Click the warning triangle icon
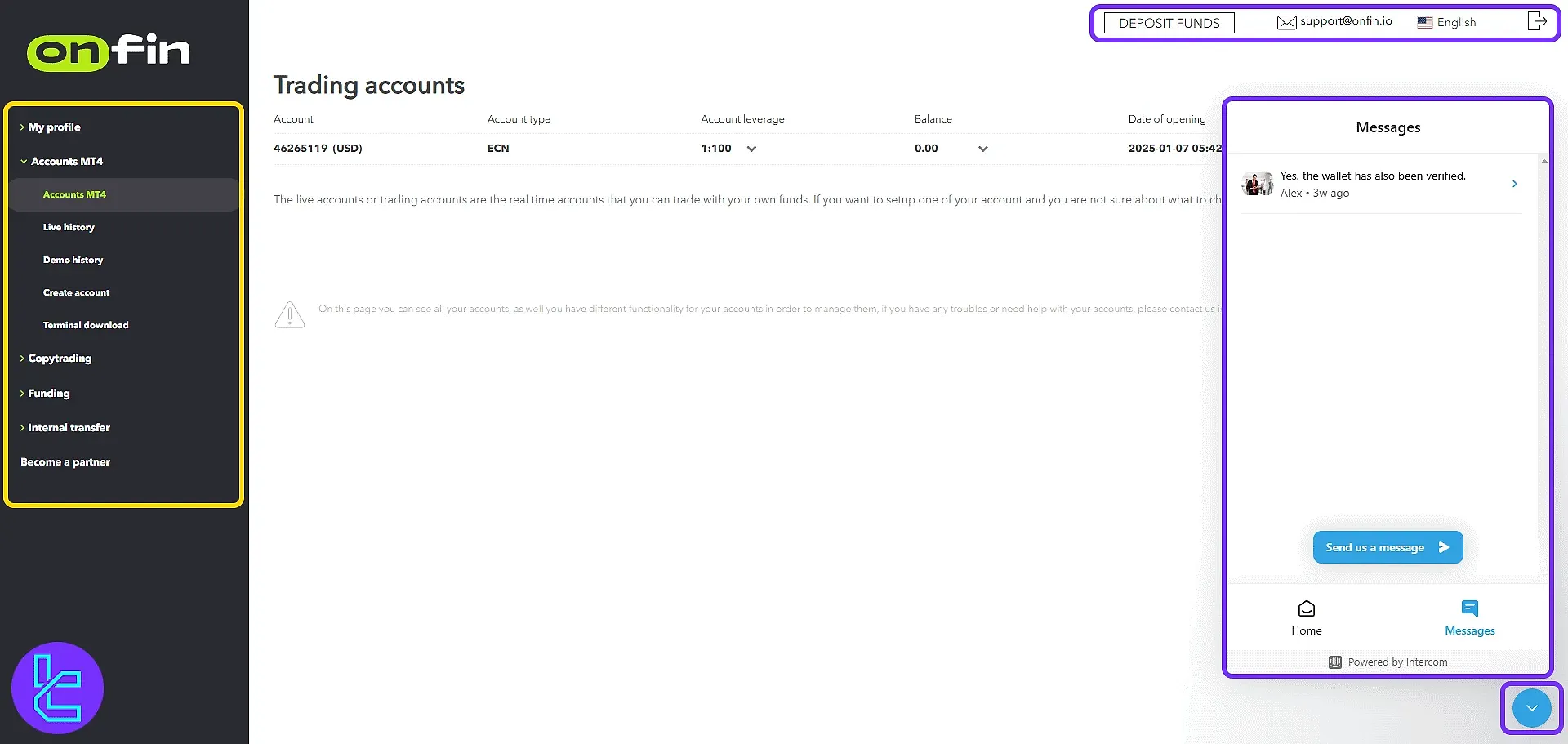The image size is (1568, 744). click(290, 314)
